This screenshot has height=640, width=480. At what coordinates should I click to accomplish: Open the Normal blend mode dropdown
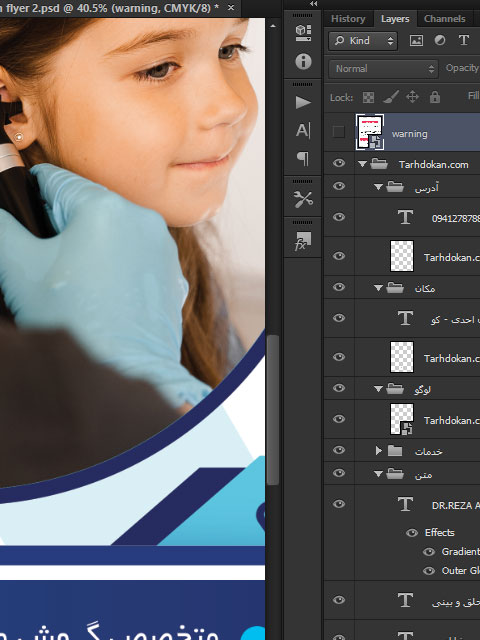click(383, 69)
